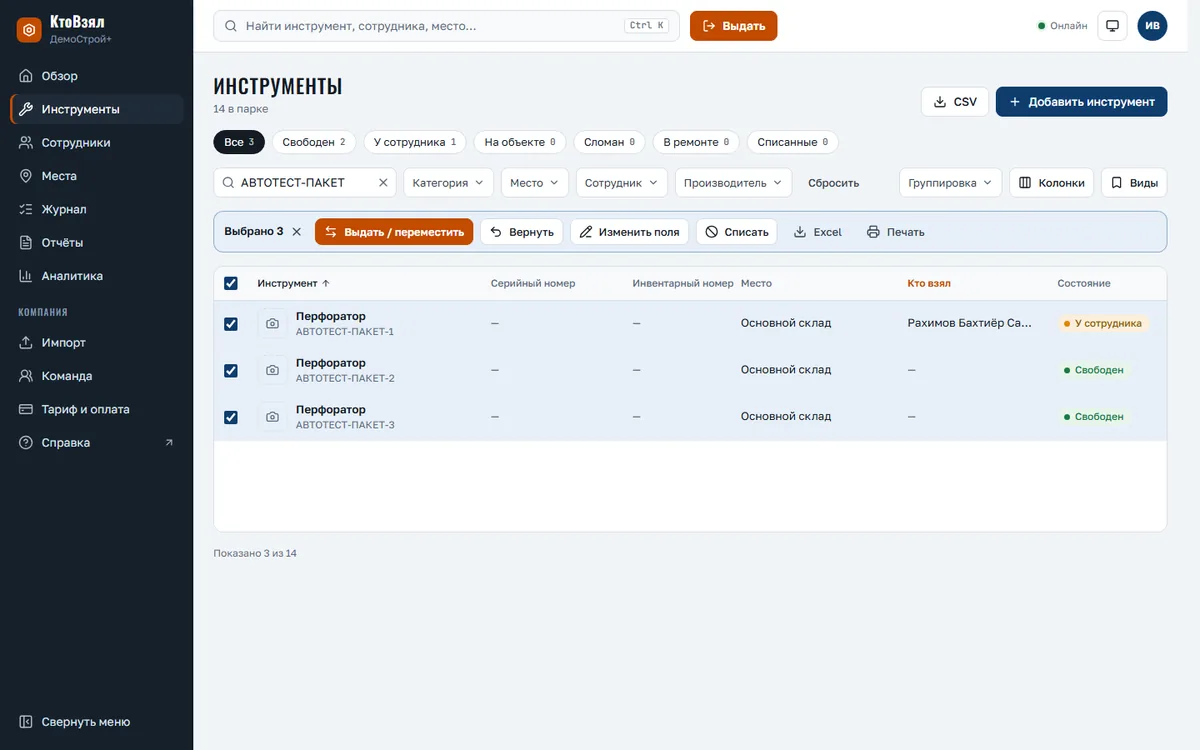The image size is (1200, 750).
Task: Open the display mode monitor icon
Action: pos(1112,26)
